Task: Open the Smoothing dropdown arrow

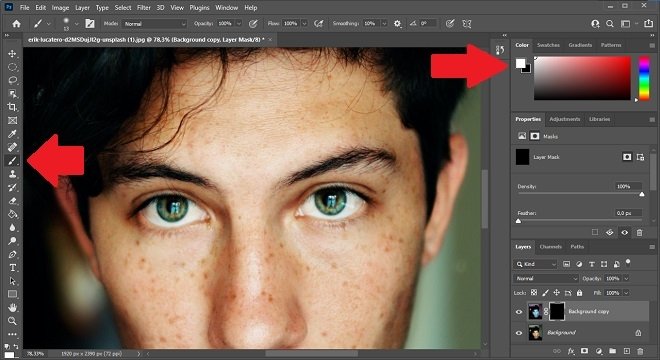Action: (384, 24)
